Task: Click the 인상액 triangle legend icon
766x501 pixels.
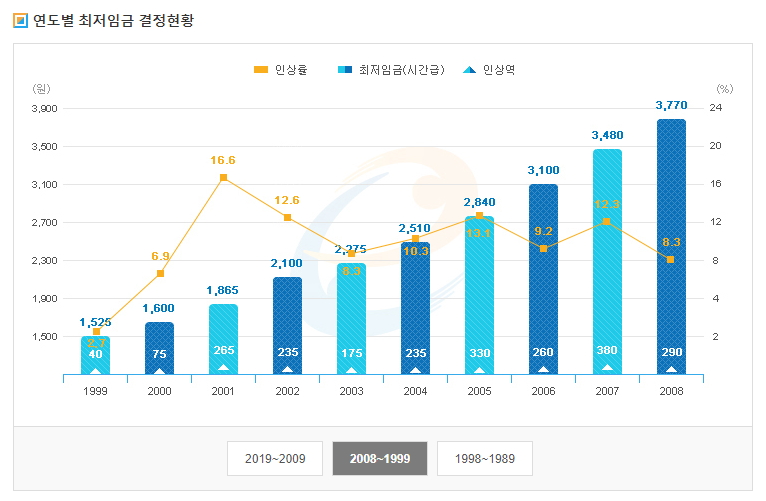Action: [x=469, y=70]
